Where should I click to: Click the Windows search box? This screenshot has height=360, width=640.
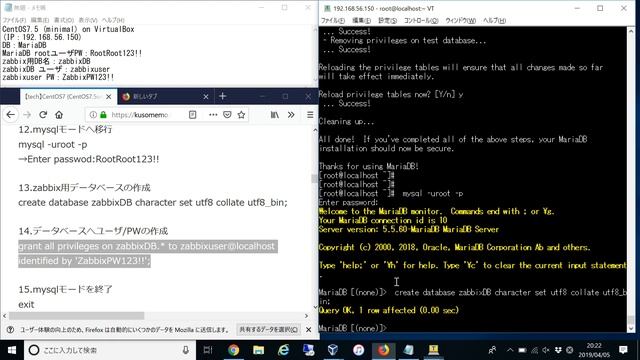(x=109, y=350)
